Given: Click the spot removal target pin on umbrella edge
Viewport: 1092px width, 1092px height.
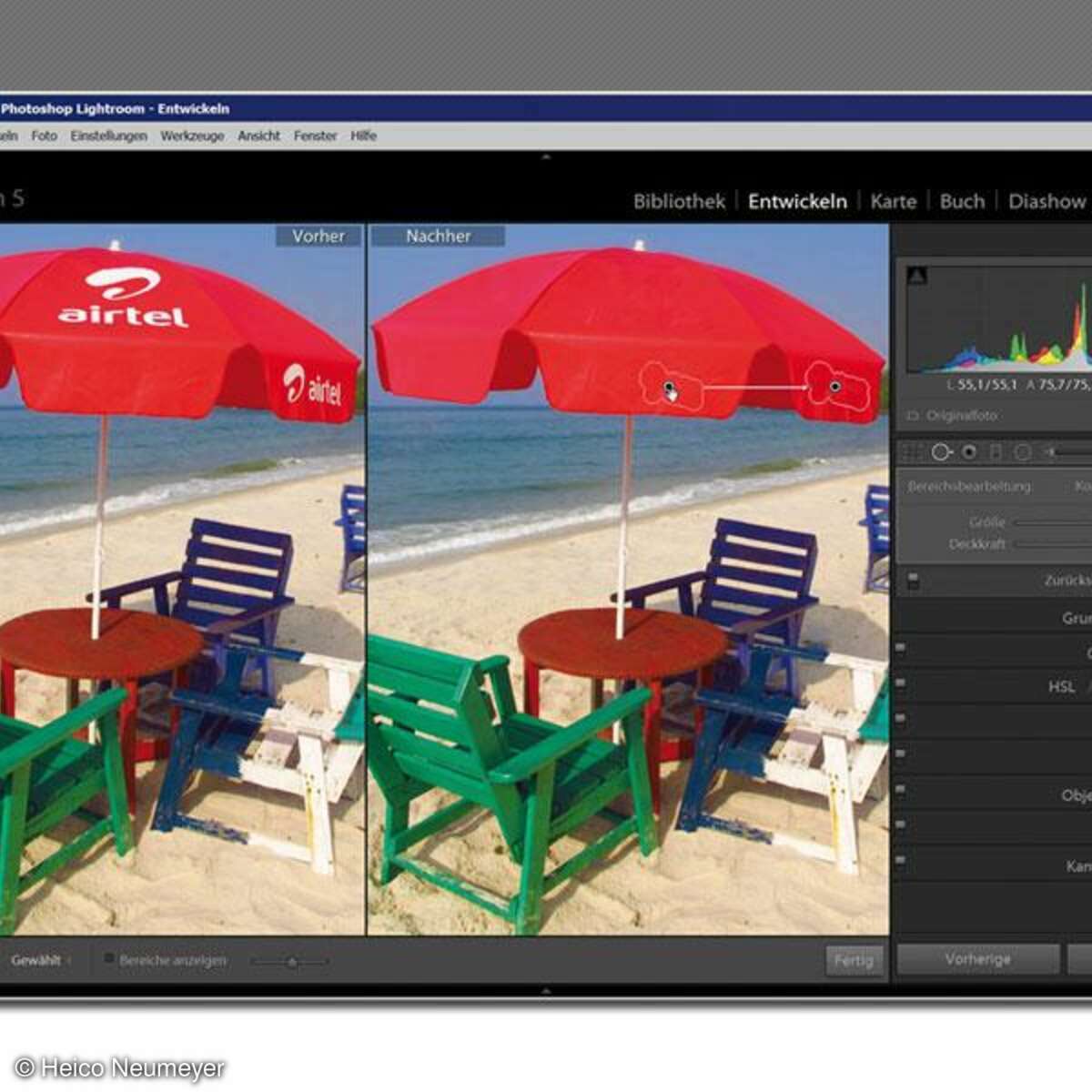Looking at the screenshot, I should tap(835, 387).
